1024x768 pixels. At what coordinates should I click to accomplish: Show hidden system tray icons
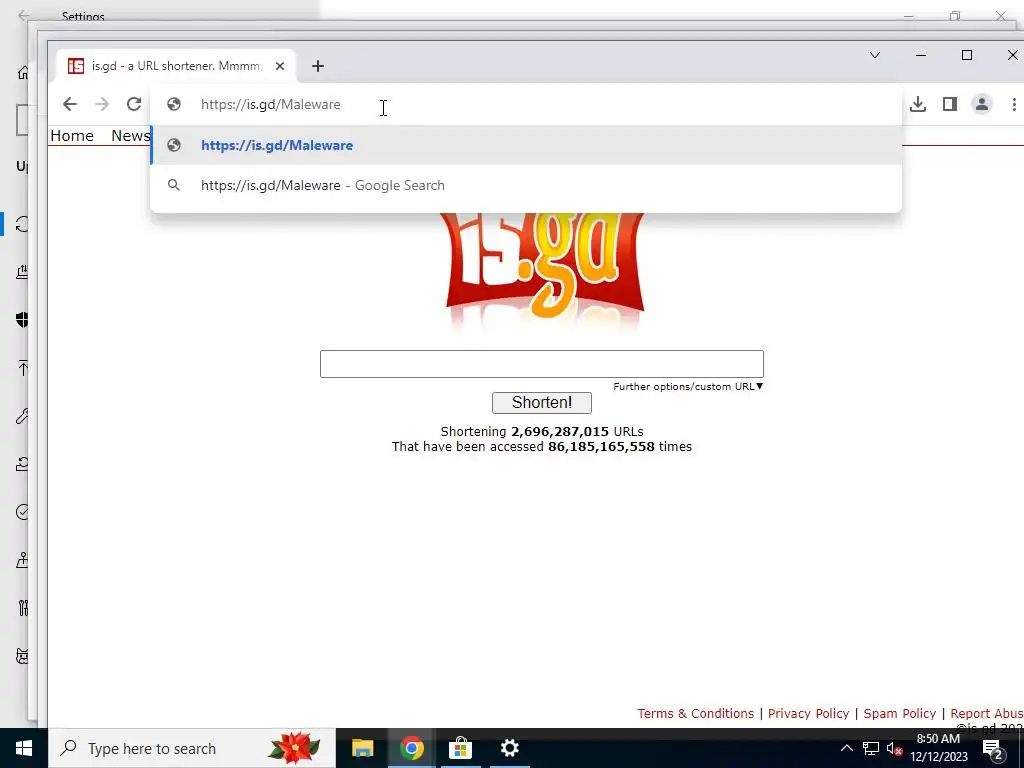846,748
